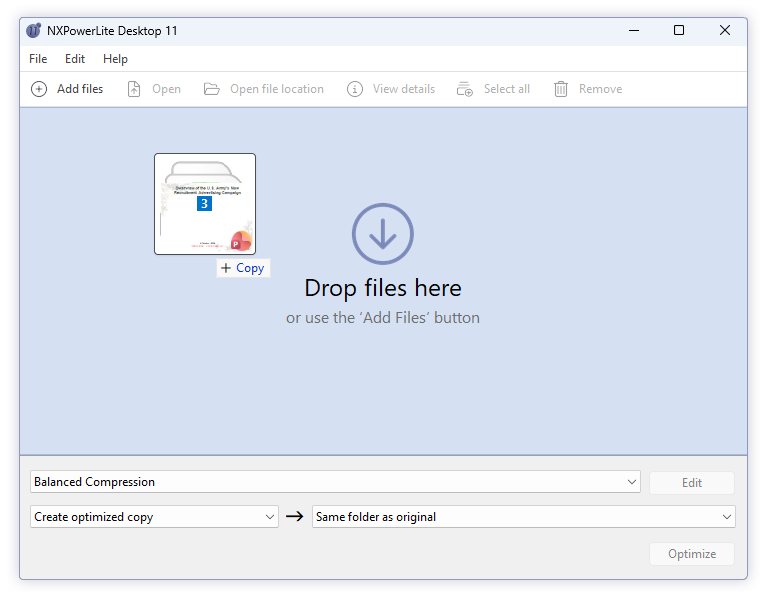Viewport: 762px width, 596px height.
Task: Open the Edit menu
Action: coord(75,59)
